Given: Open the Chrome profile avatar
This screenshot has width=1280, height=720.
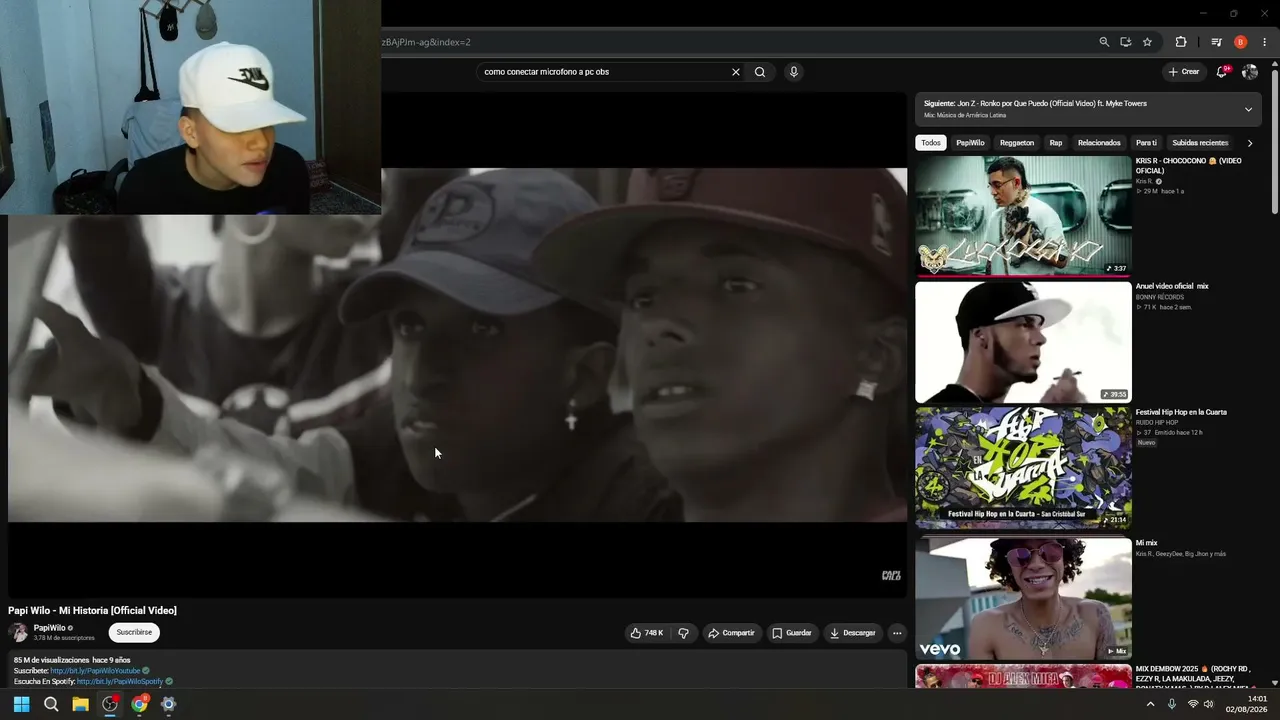Looking at the screenshot, I should (x=1241, y=42).
